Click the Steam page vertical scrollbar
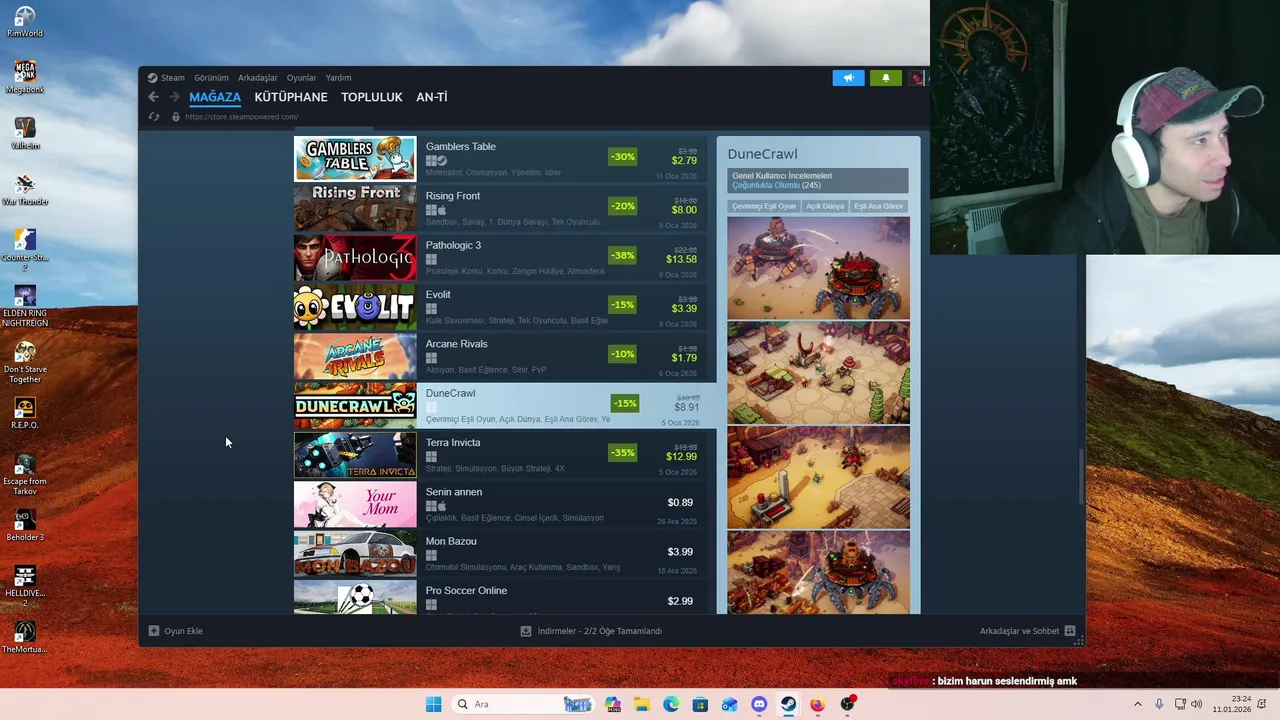This screenshot has width=1280, height=720. pyautogui.click(x=1081, y=478)
